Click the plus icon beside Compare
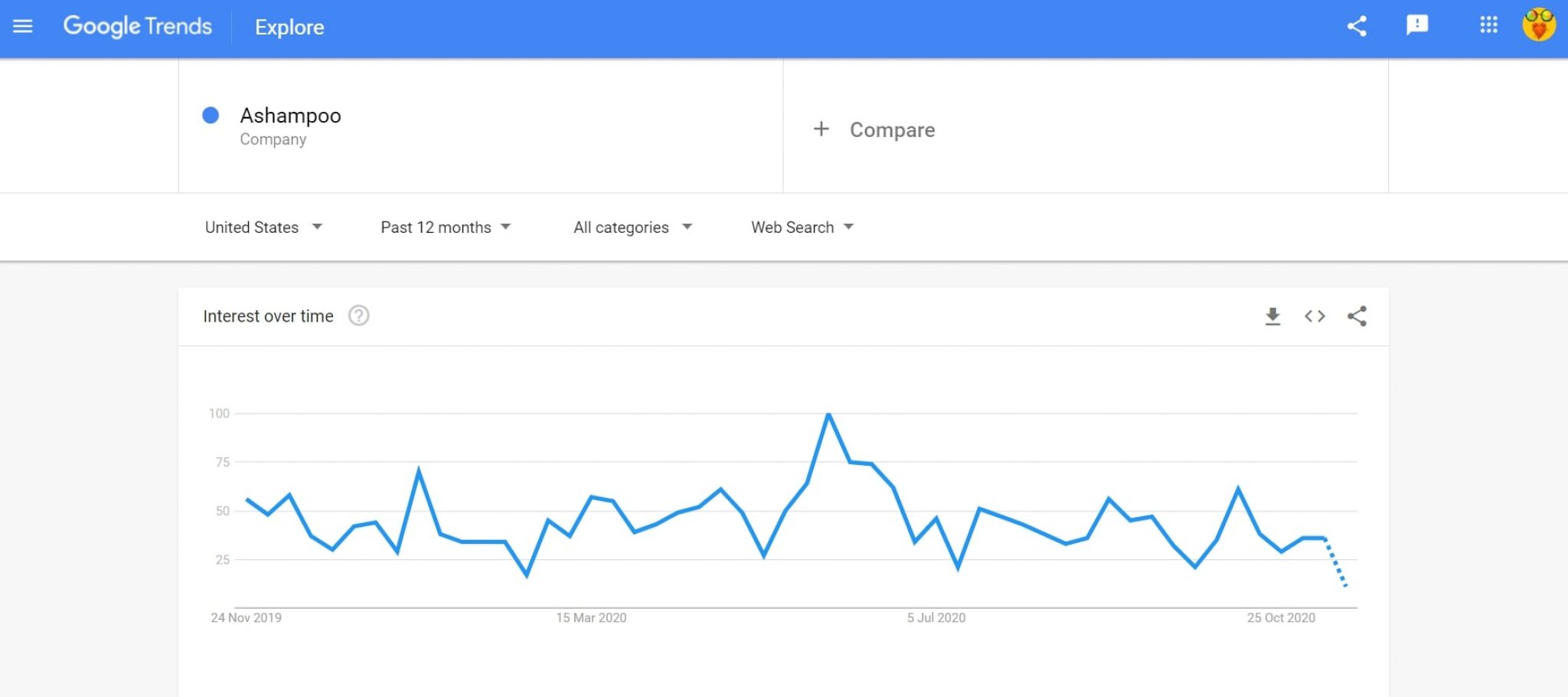This screenshot has width=1568, height=697. [821, 129]
